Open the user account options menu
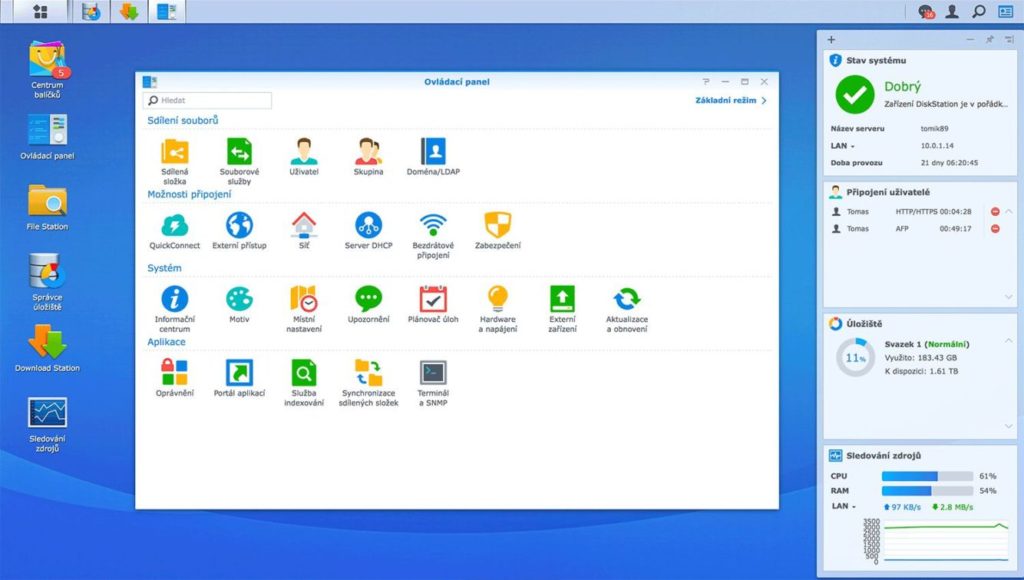 pos(952,11)
